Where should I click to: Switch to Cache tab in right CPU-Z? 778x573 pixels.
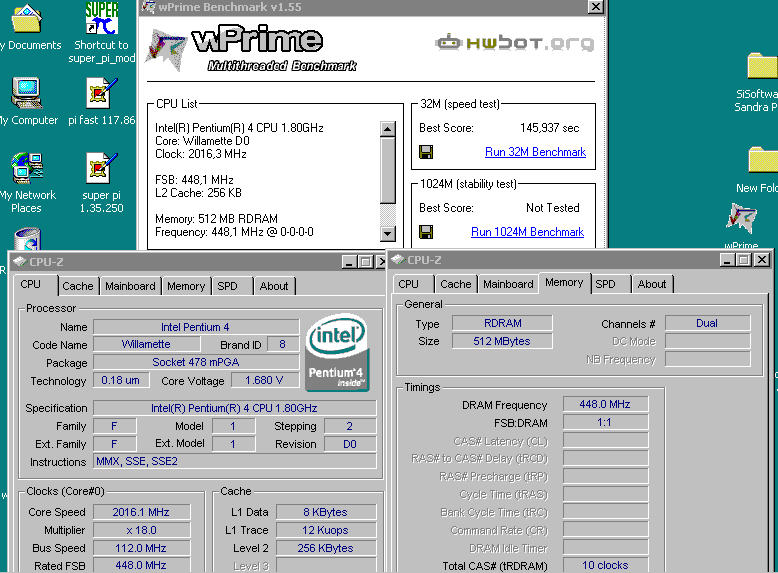pos(455,284)
